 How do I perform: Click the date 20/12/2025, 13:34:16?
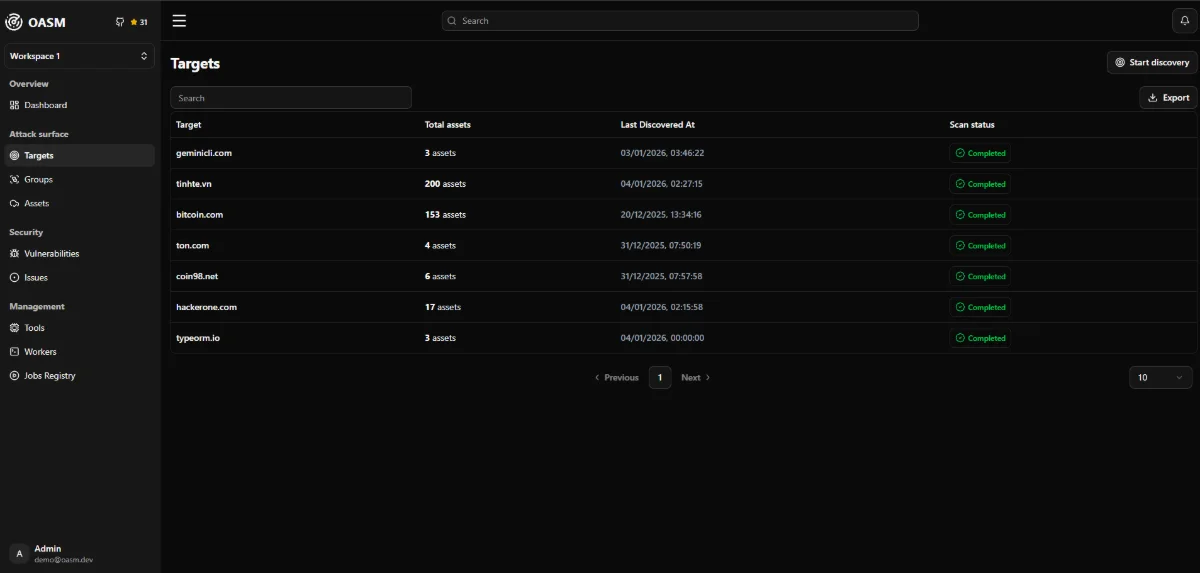click(x=661, y=215)
